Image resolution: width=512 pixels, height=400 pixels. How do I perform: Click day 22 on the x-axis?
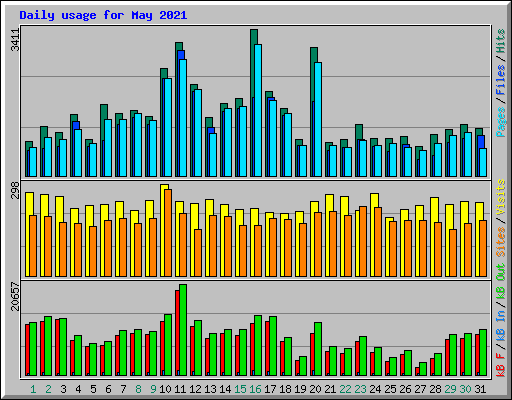345,389
